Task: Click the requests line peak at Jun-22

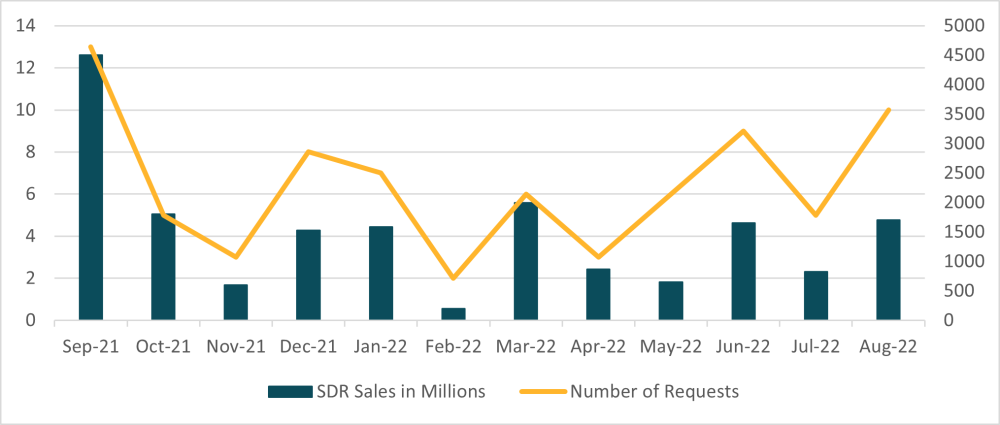Action: pos(743,131)
